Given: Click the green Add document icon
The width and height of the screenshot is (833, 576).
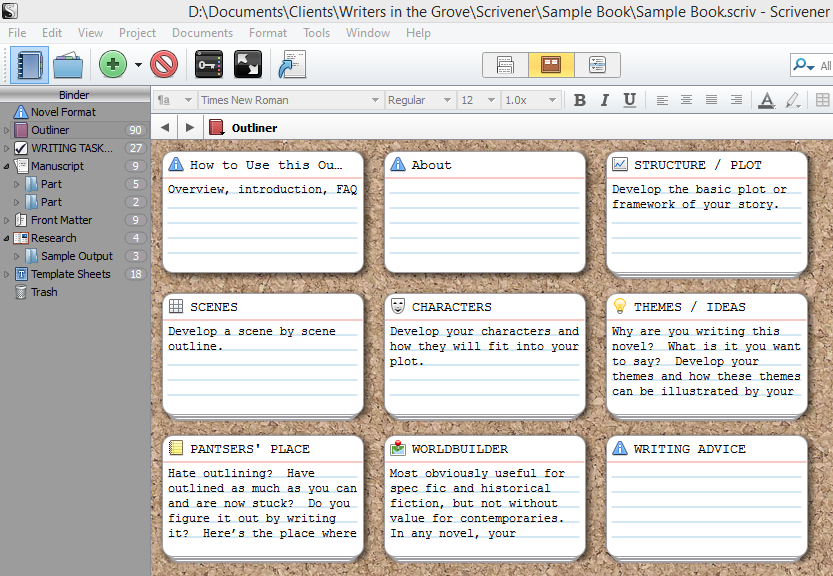Looking at the screenshot, I should coord(113,66).
